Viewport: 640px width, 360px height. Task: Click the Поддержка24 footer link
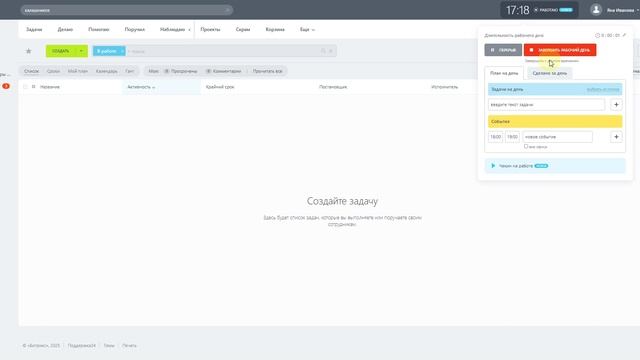click(x=82, y=345)
